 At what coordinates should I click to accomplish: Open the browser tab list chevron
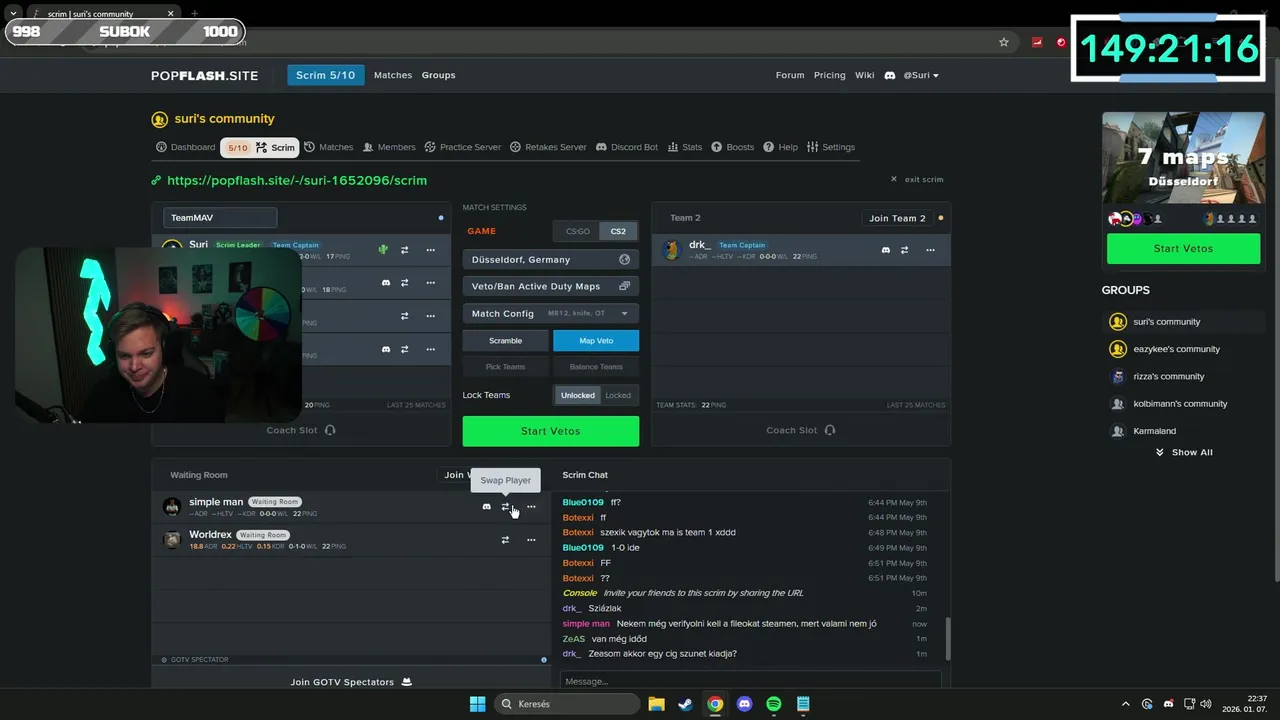13,14
